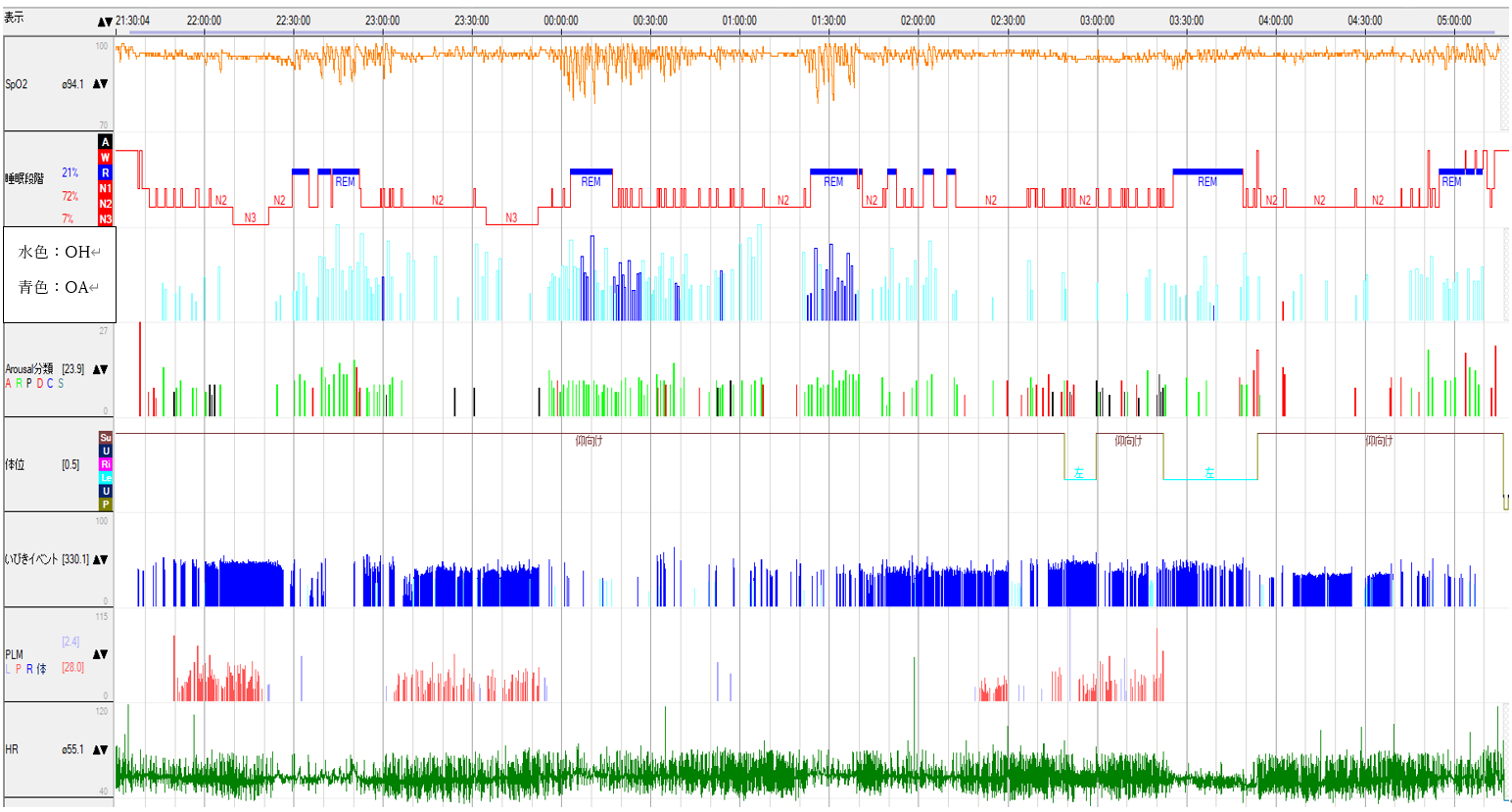Image resolution: width=1512 pixels, height=812 pixels.
Task: Click the 表示 header label
Action: 14,19
